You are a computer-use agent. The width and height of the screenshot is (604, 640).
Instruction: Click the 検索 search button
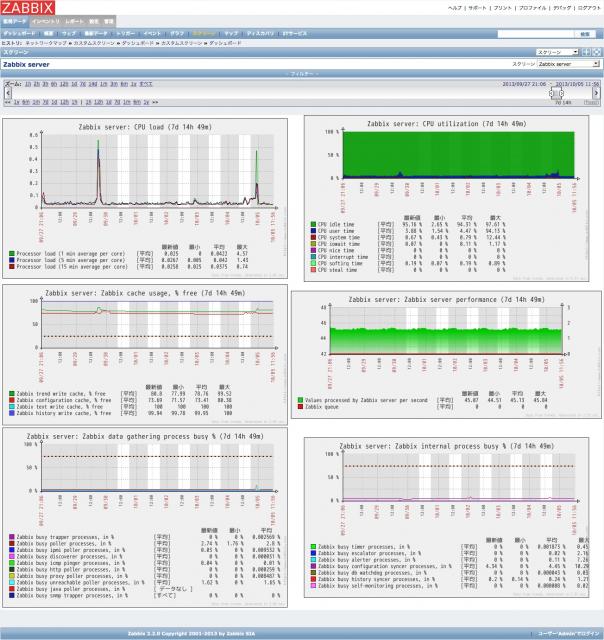click(x=585, y=34)
